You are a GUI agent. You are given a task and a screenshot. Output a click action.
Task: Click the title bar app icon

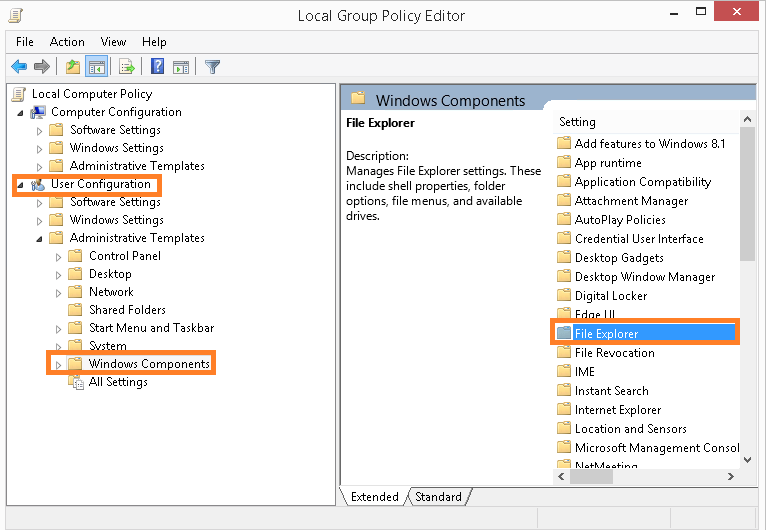[x=16, y=15]
